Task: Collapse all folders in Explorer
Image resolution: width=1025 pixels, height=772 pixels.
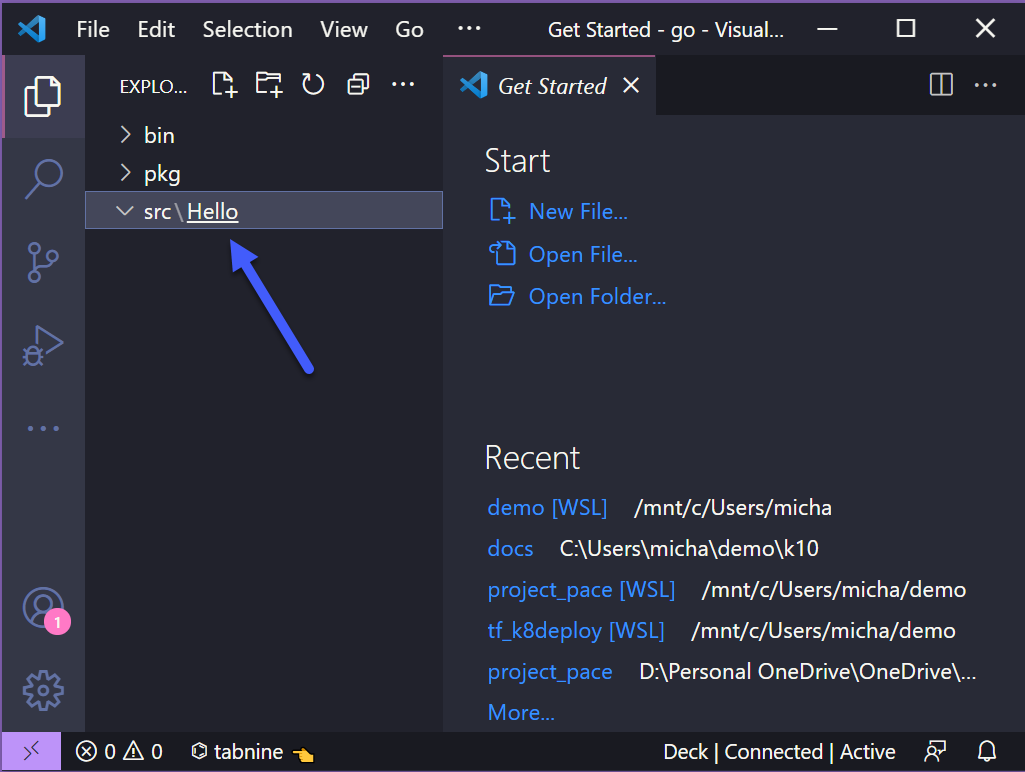Action: [358, 85]
